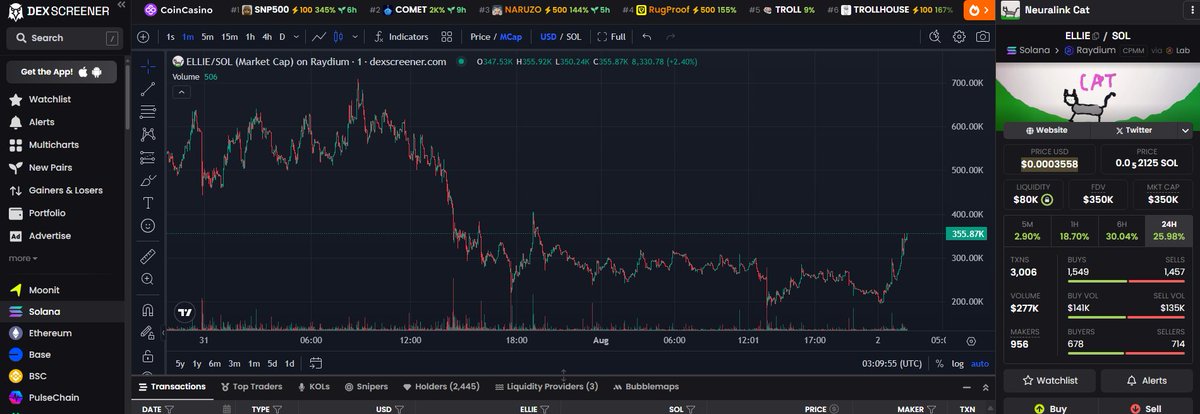The image size is (1200, 414).
Task: Set timeframe to 15m
Action: 230,37
